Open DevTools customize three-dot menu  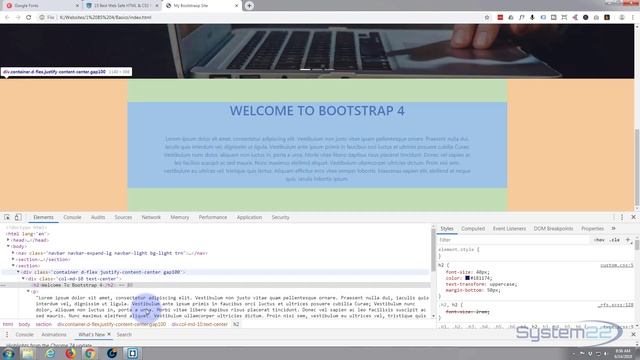pyautogui.click(x=622, y=217)
